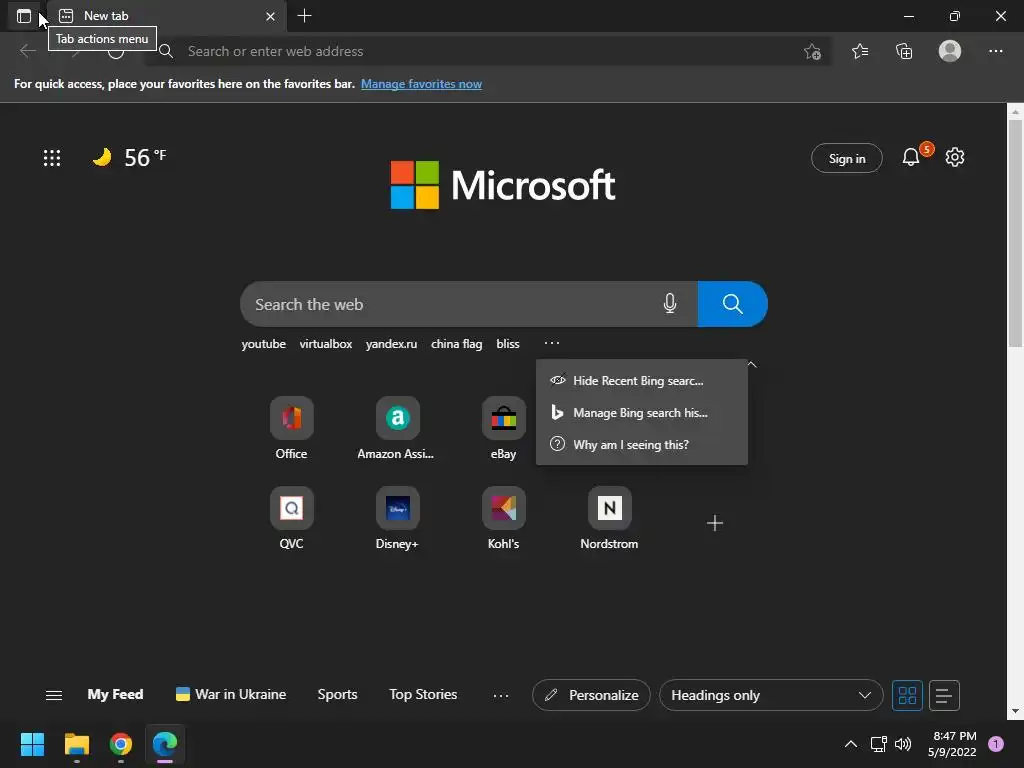Image resolution: width=1024 pixels, height=768 pixels.
Task: Toggle the recent searches more options dots
Action: tap(552, 343)
